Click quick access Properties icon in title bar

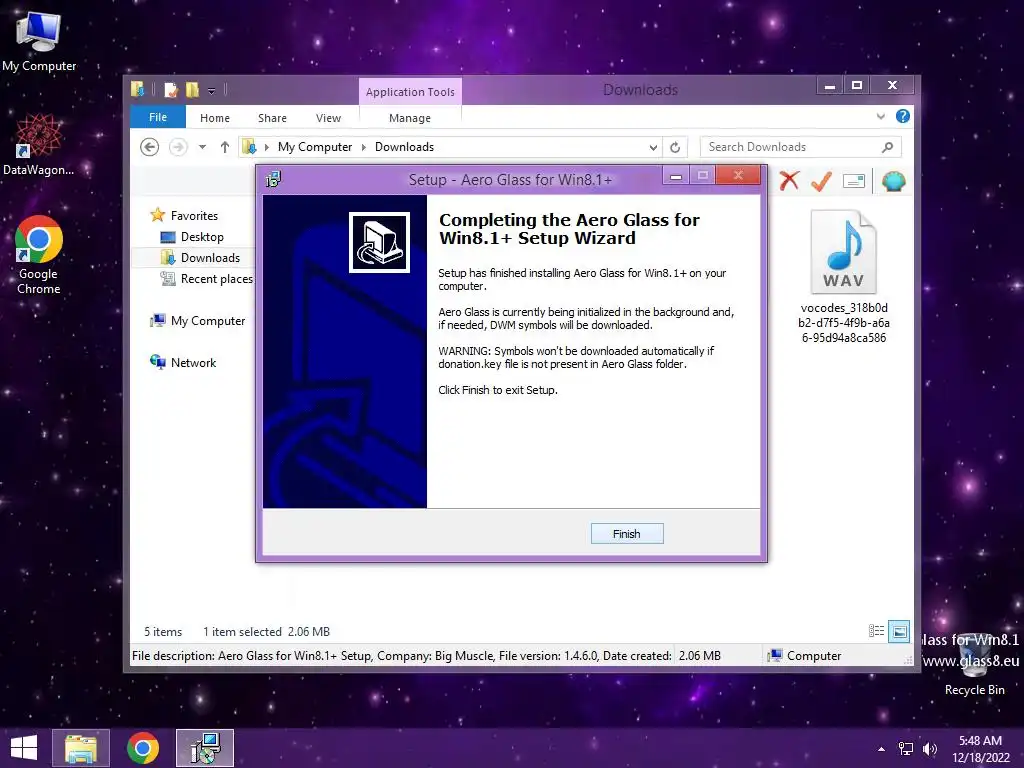[x=171, y=89]
